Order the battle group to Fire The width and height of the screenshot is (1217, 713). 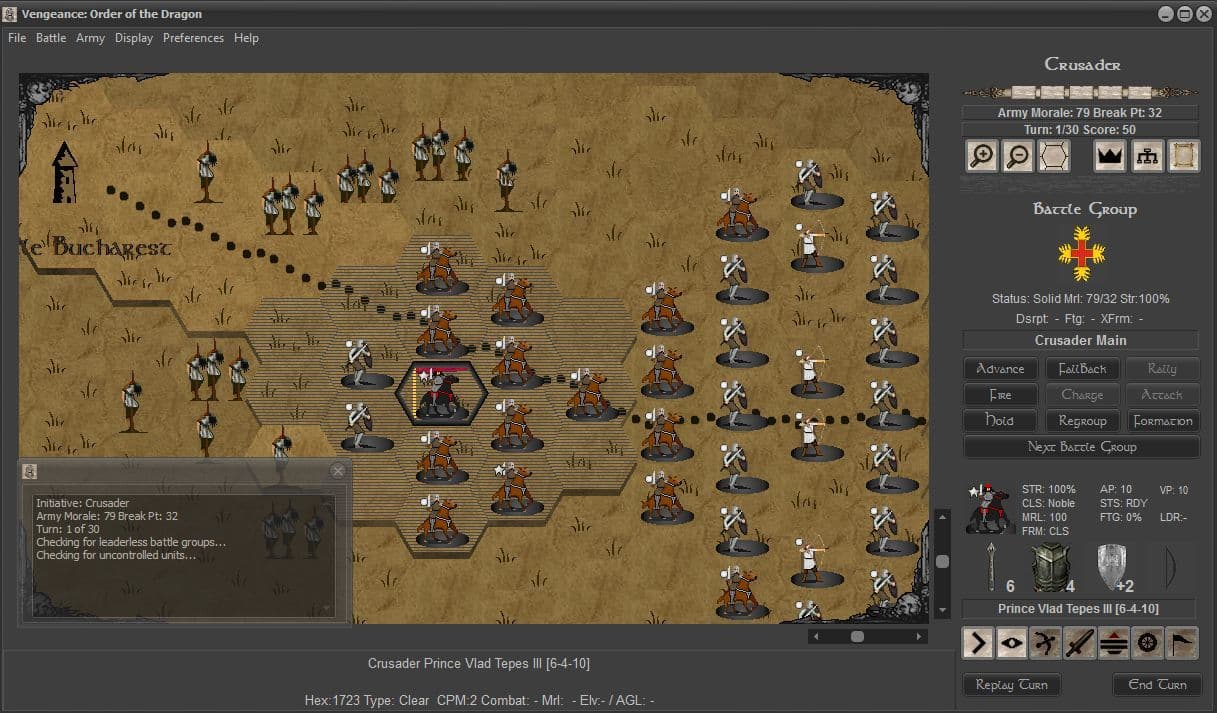coord(1000,395)
